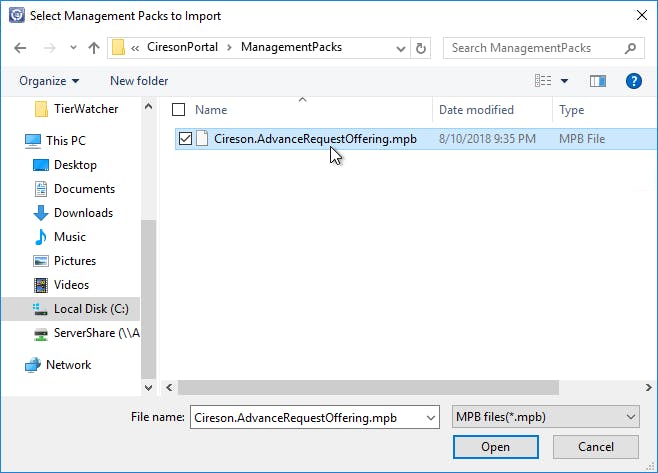Expand the address bar history dropdown

pyautogui.click(x=401, y=49)
